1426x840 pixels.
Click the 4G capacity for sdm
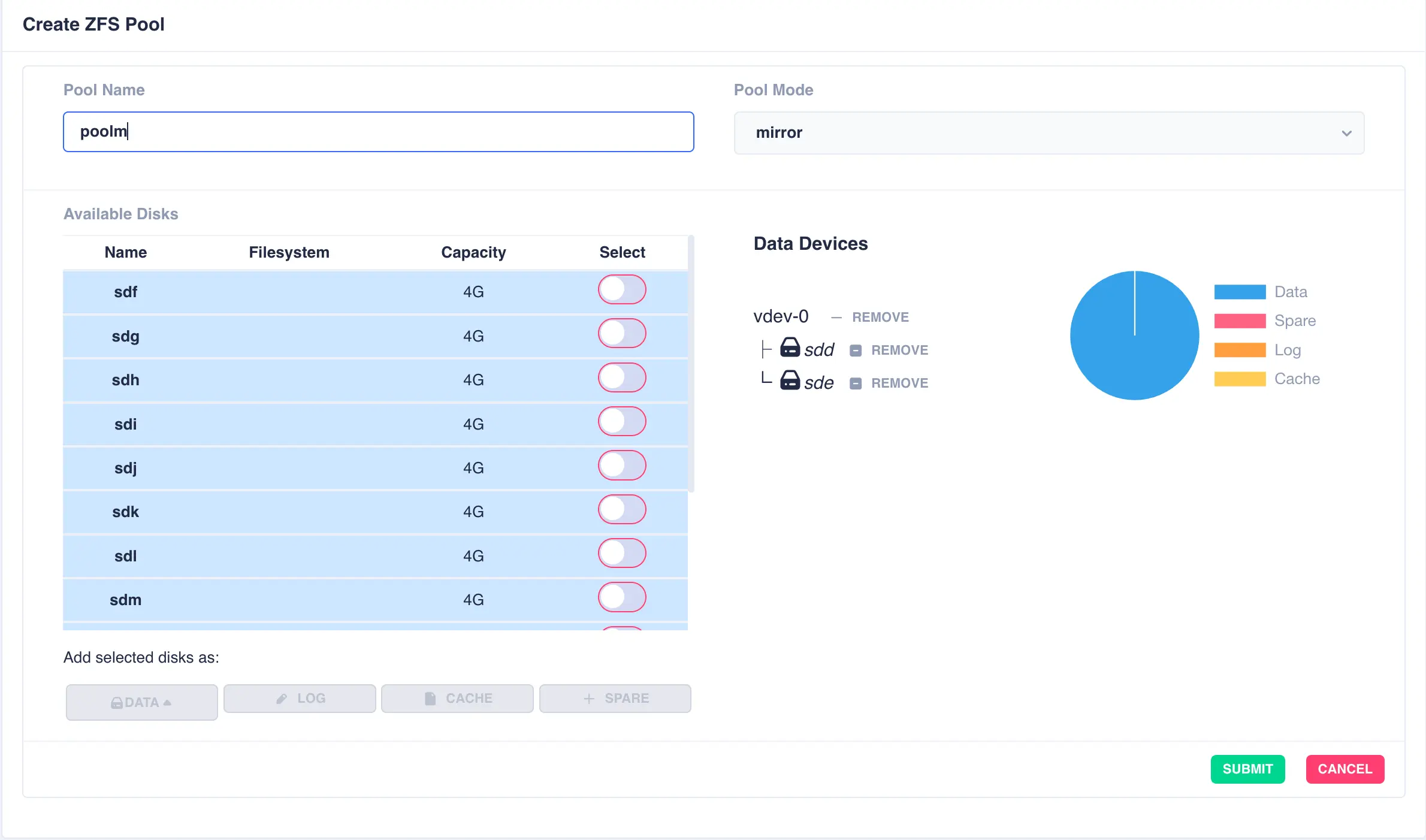[473, 600]
